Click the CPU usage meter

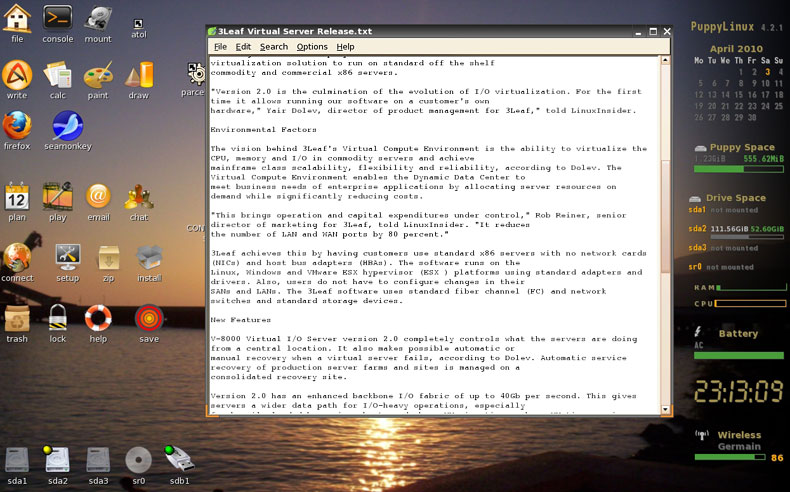tap(750, 304)
